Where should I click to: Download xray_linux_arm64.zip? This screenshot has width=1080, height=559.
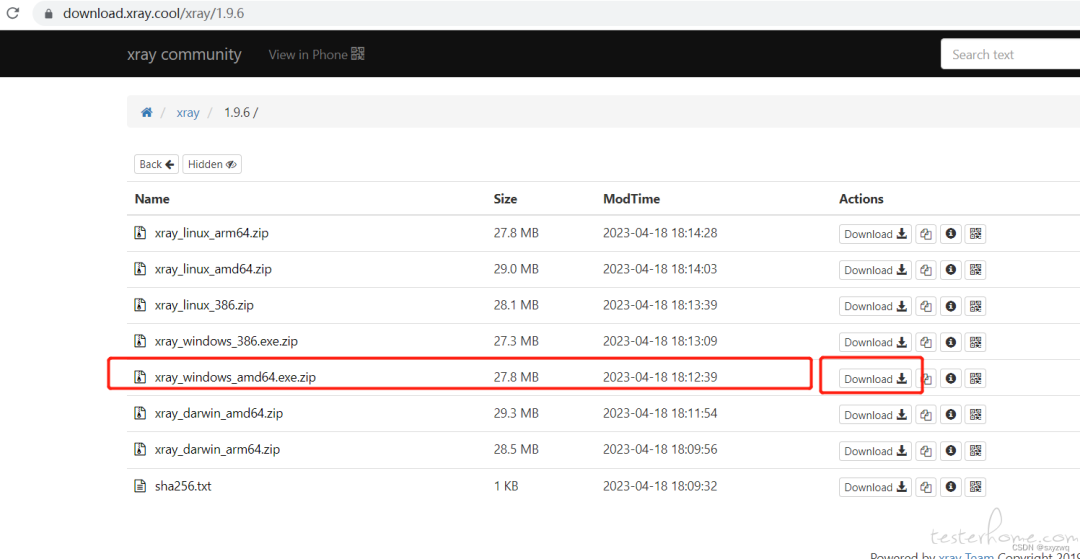(875, 234)
